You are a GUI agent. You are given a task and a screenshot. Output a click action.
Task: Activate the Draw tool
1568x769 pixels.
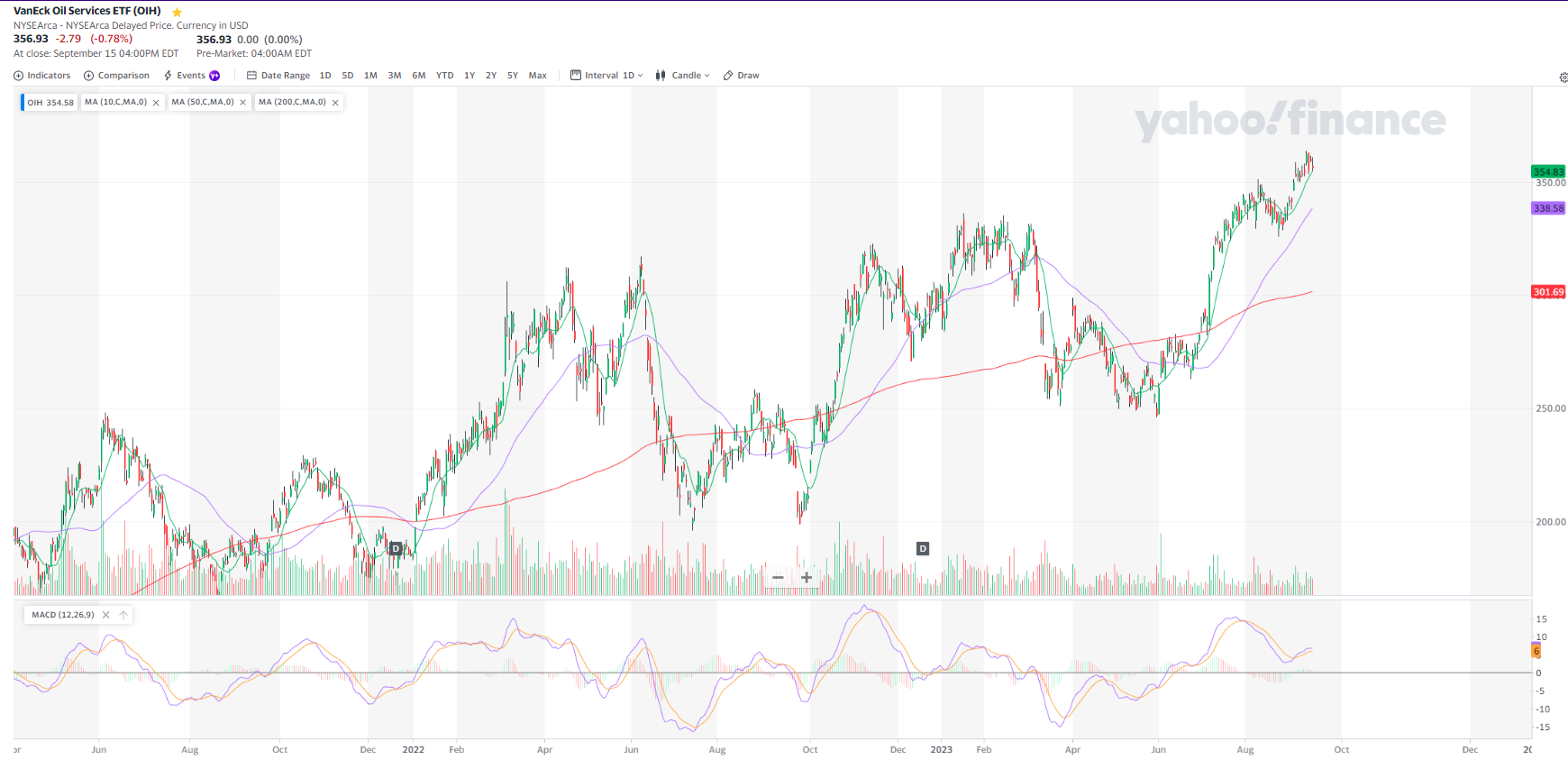point(742,76)
